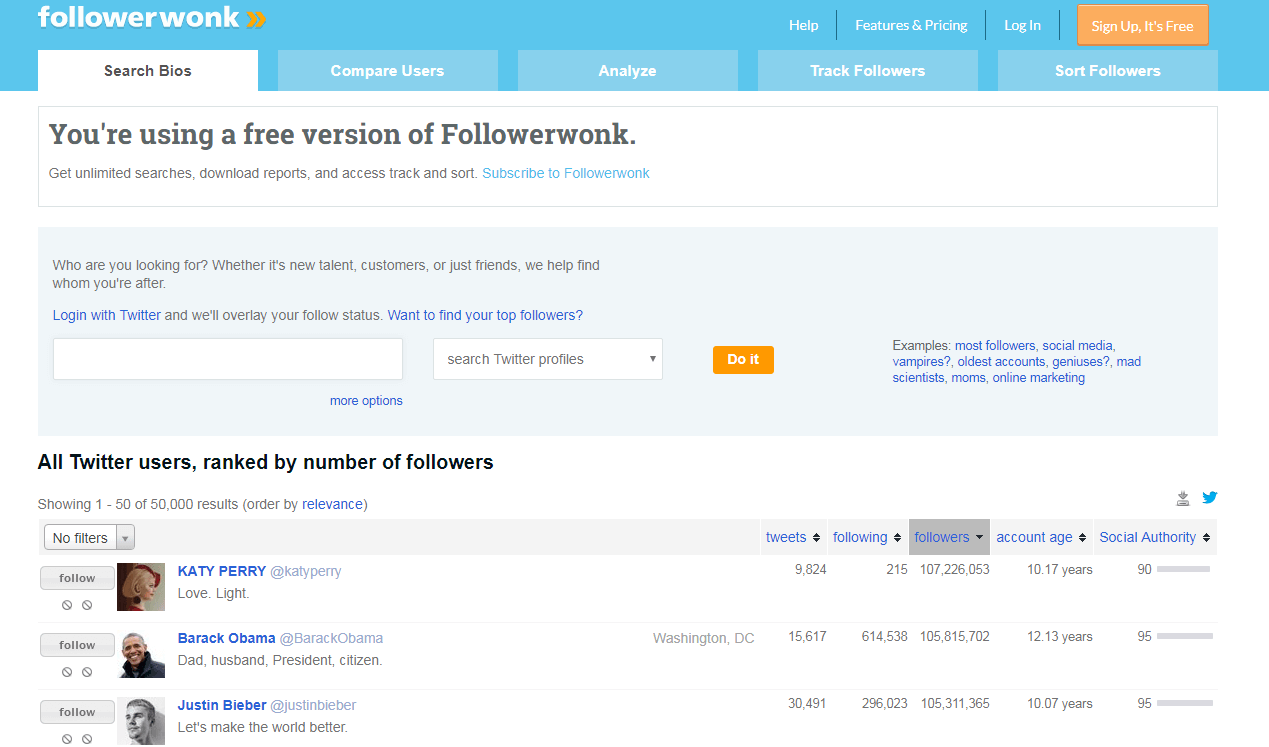Switch to Search Bios tab
Screen dimensions: 1269x747
point(148,71)
